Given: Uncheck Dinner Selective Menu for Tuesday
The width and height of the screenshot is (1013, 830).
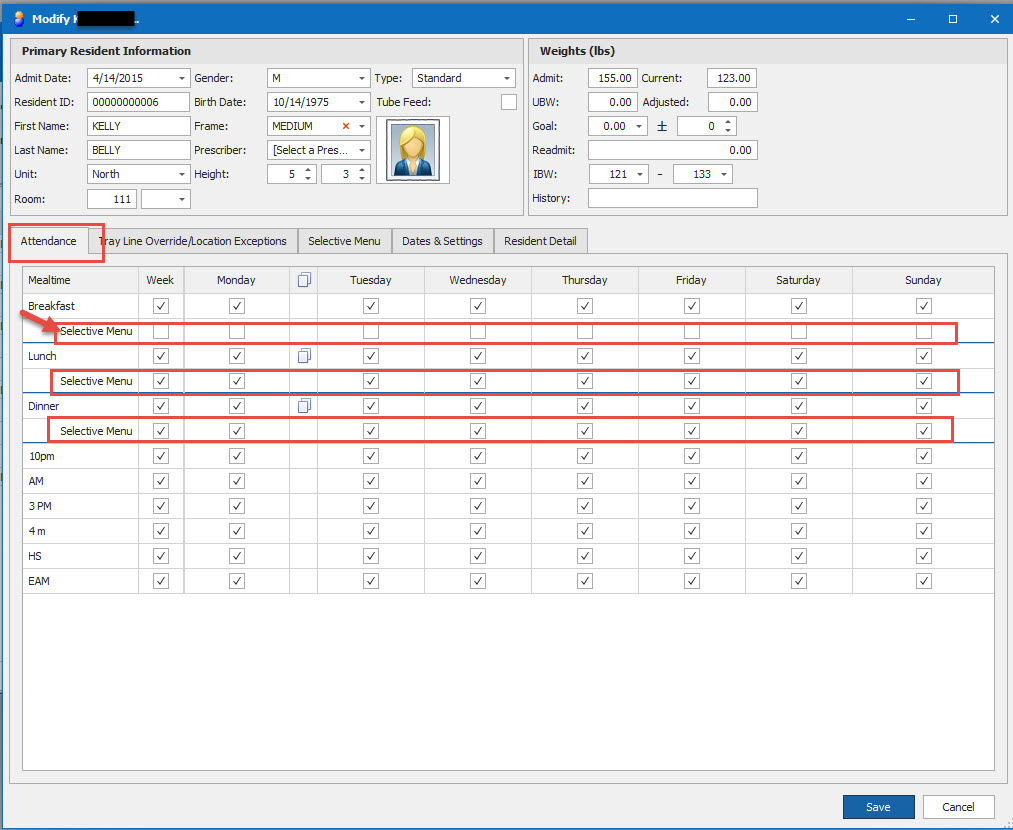Looking at the screenshot, I should tap(371, 431).
